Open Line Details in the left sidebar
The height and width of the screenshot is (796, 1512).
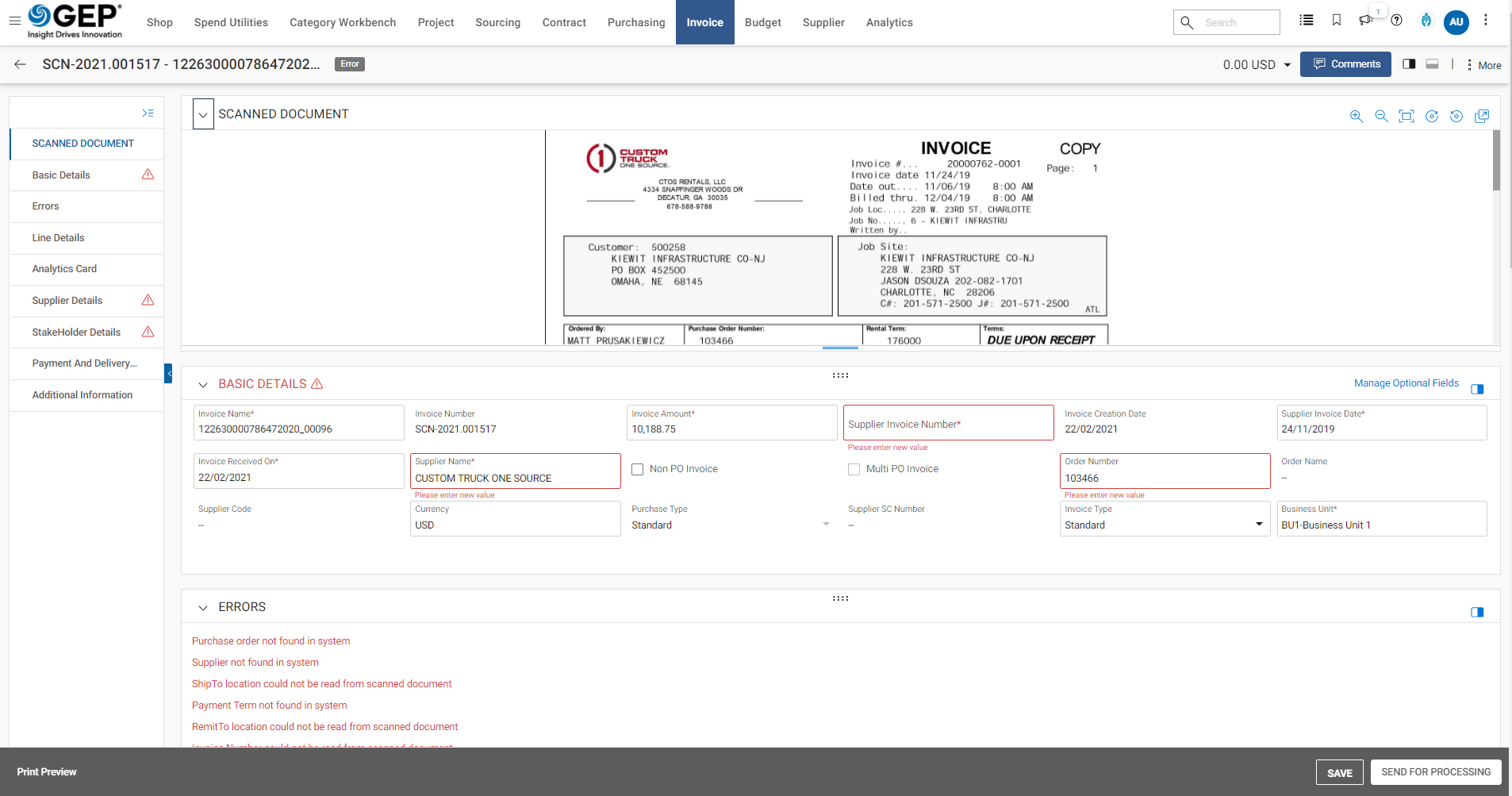(x=58, y=237)
